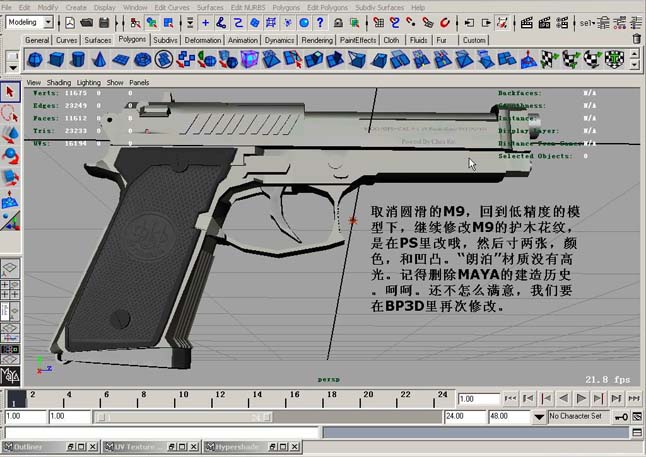Select the Scale tool in toolbox

coord(10,178)
